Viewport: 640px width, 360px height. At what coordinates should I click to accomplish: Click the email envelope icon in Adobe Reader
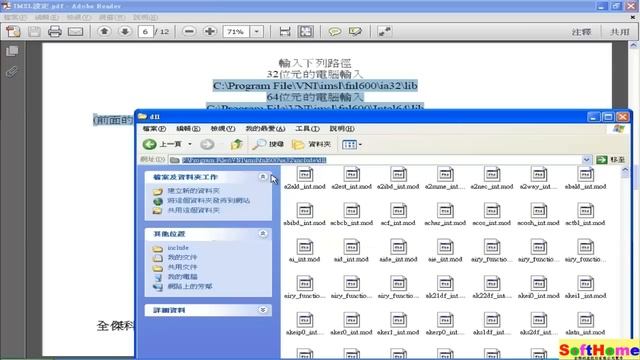tap(76, 31)
